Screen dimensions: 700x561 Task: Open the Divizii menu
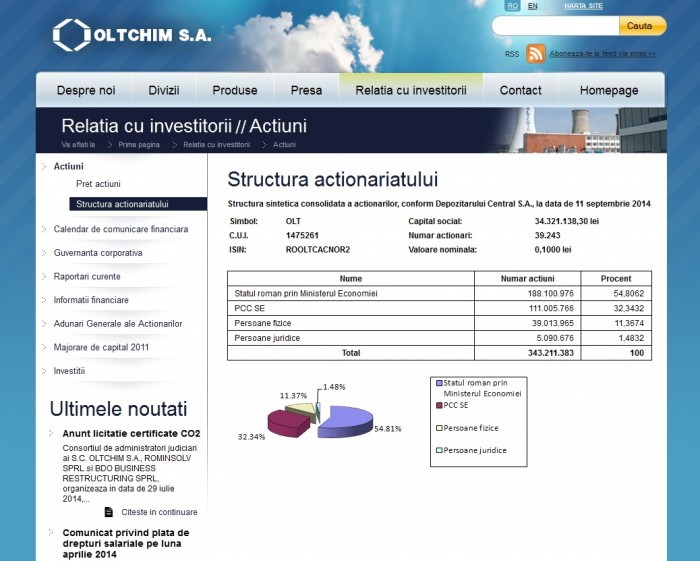tap(164, 91)
